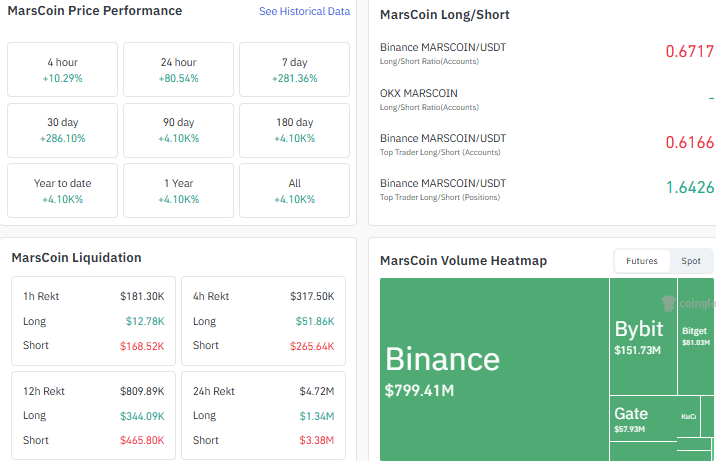Click the 24h long liquidation $1.34M
The image size is (716, 461).
point(316,416)
